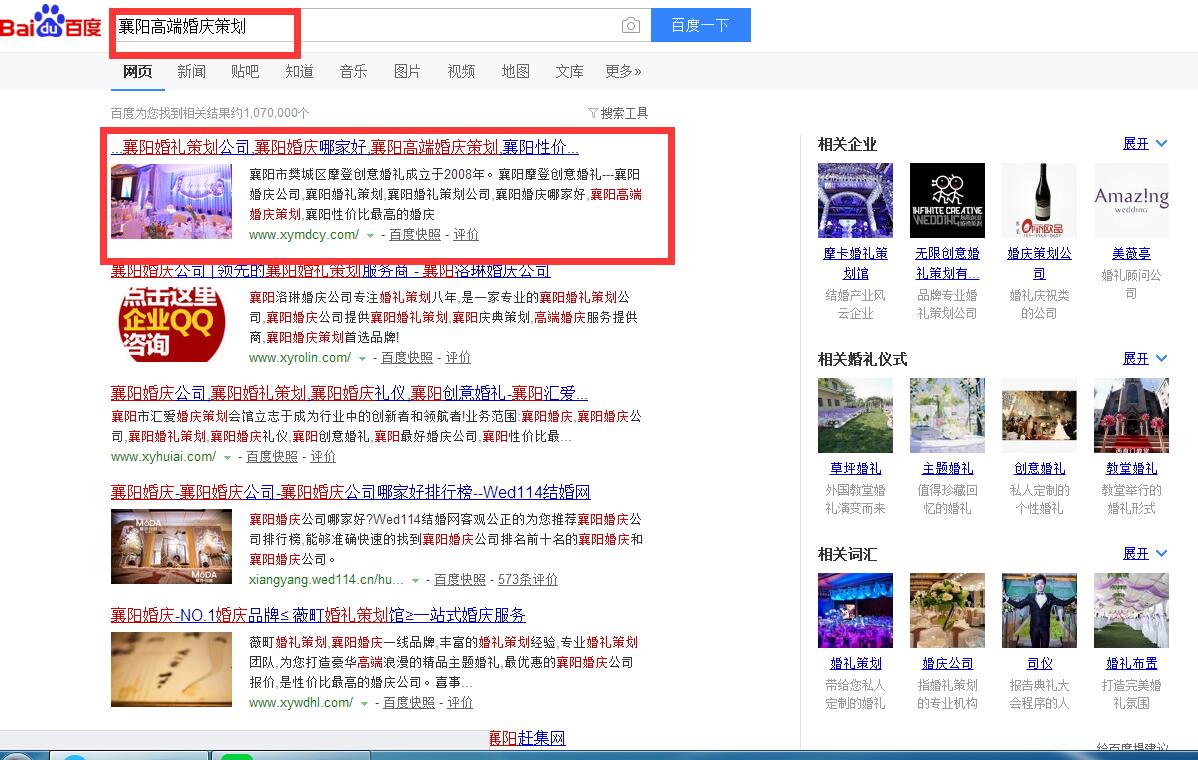Click the 创意婚礼 link
This screenshot has width=1198, height=760.
(1039, 468)
